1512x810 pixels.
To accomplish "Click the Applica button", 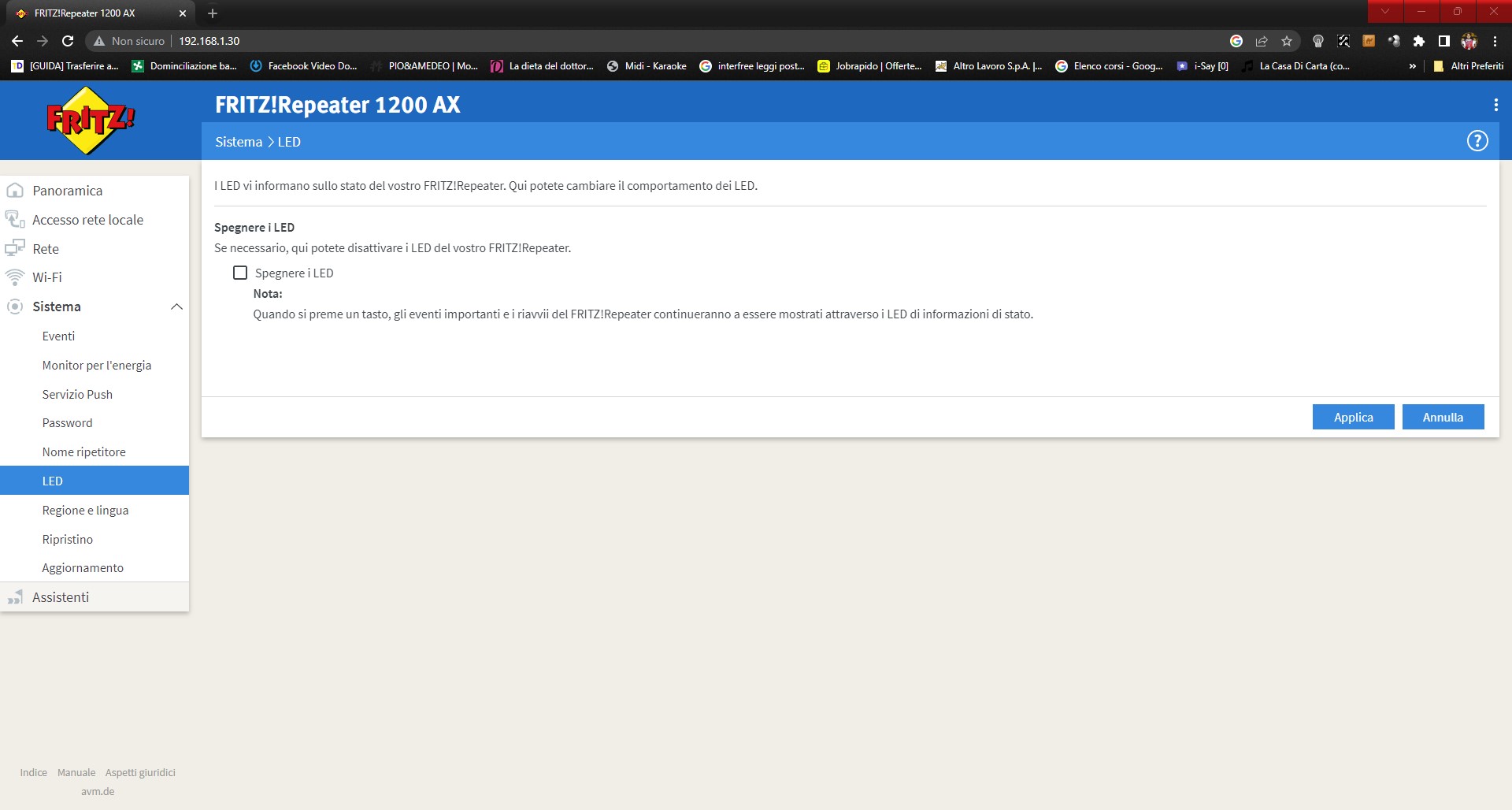I will (x=1353, y=417).
